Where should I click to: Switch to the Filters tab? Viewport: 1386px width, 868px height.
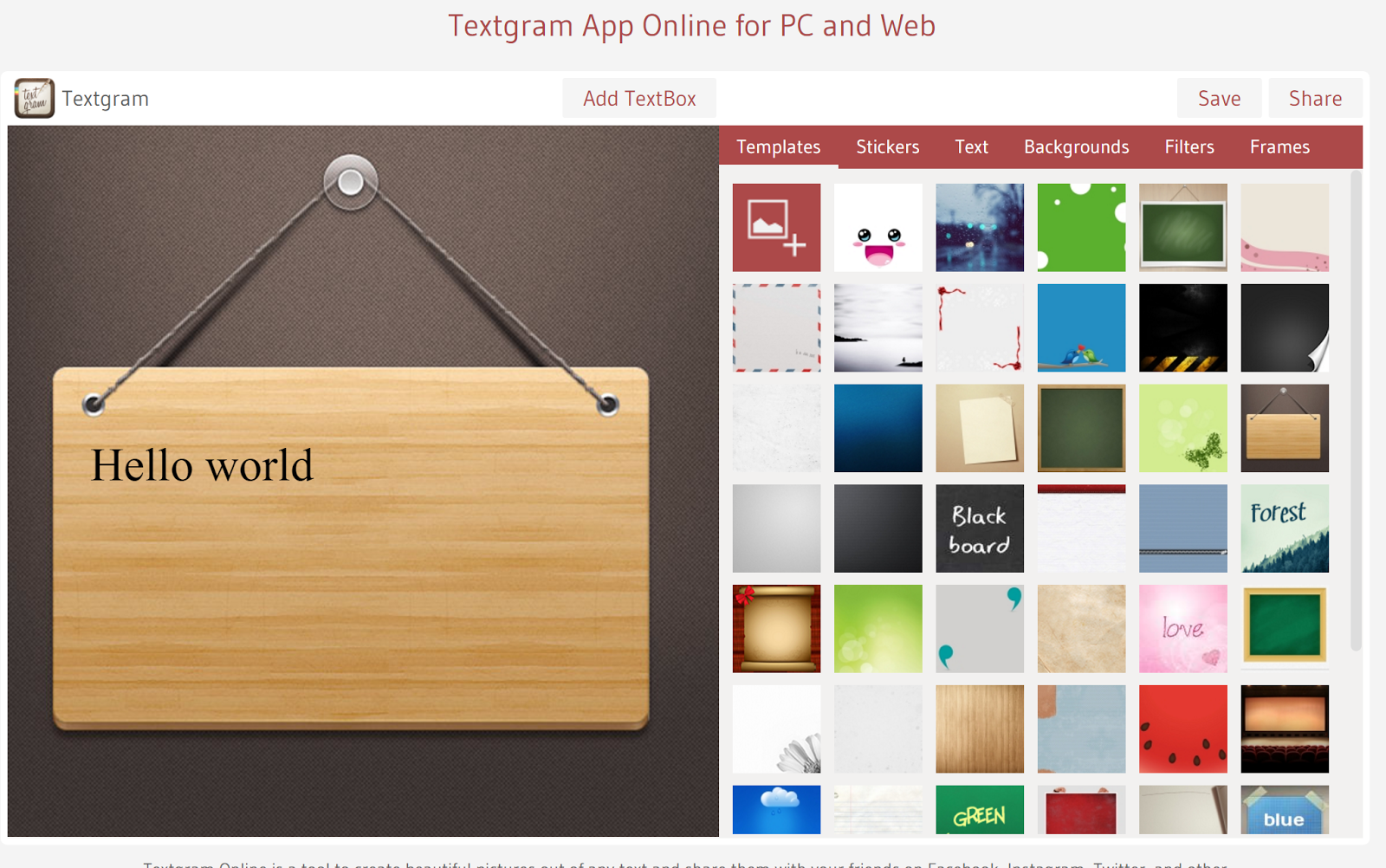[1188, 146]
